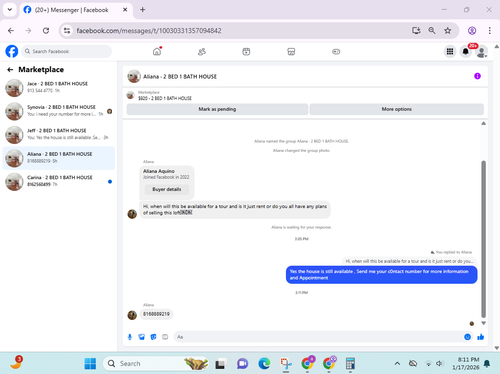View site information icon in address bar
This screenshot has height=374, width=500.
pyautogui.click(x=67, y=31)
